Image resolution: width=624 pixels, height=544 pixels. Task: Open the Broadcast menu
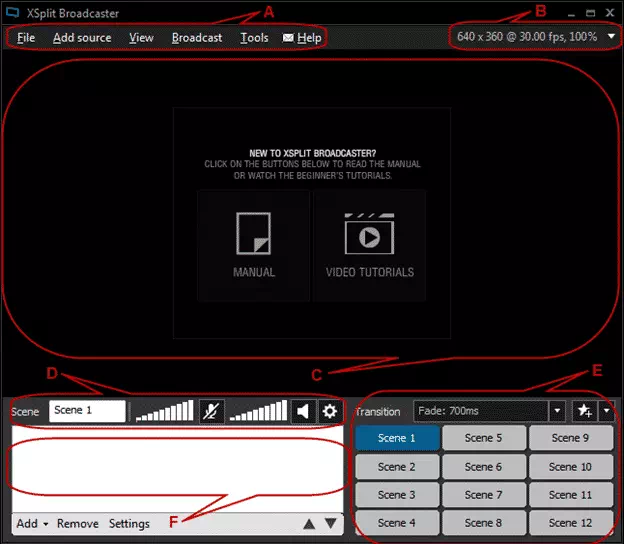click(197, 38)
